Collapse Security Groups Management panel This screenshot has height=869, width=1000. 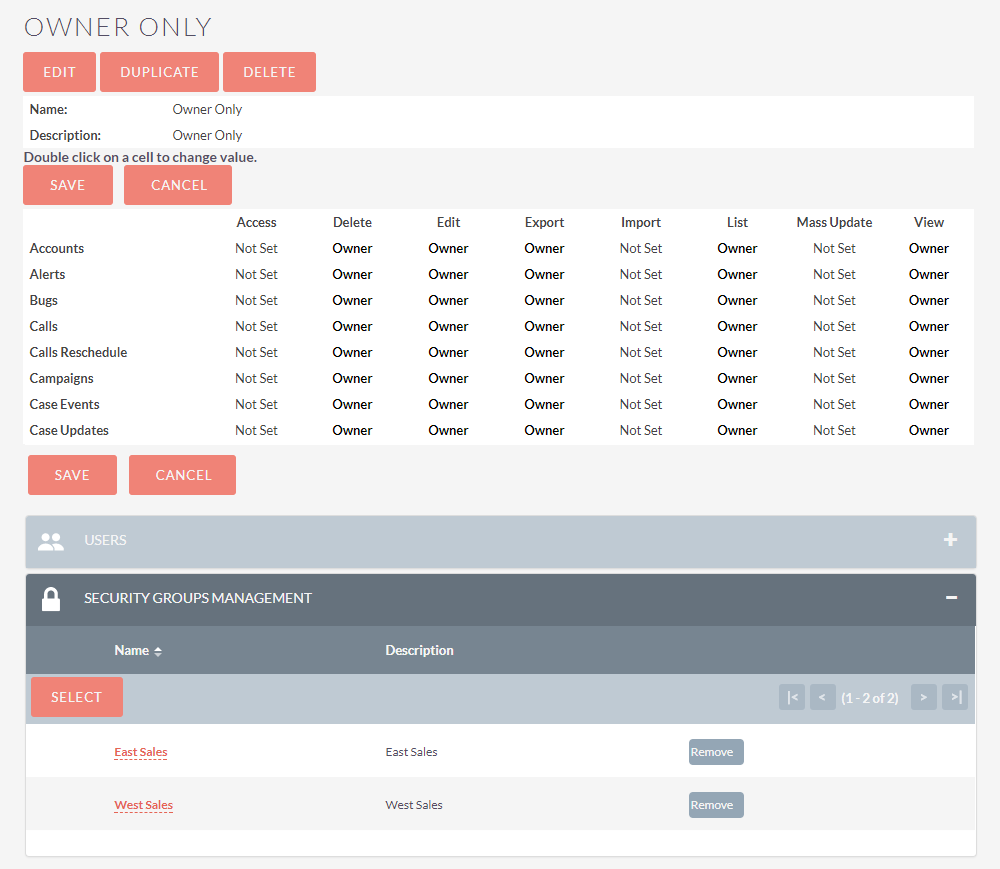tap(951, 598)
